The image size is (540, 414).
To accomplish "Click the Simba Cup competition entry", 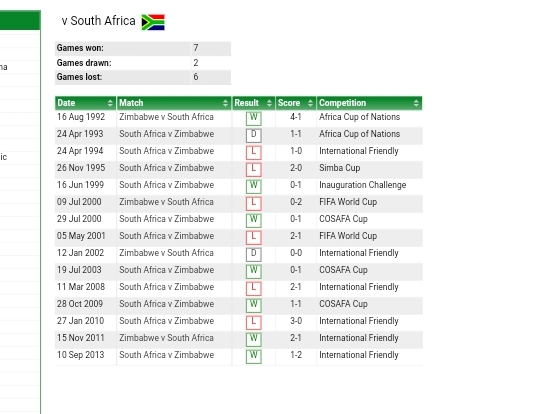I will tap(340, 168).
